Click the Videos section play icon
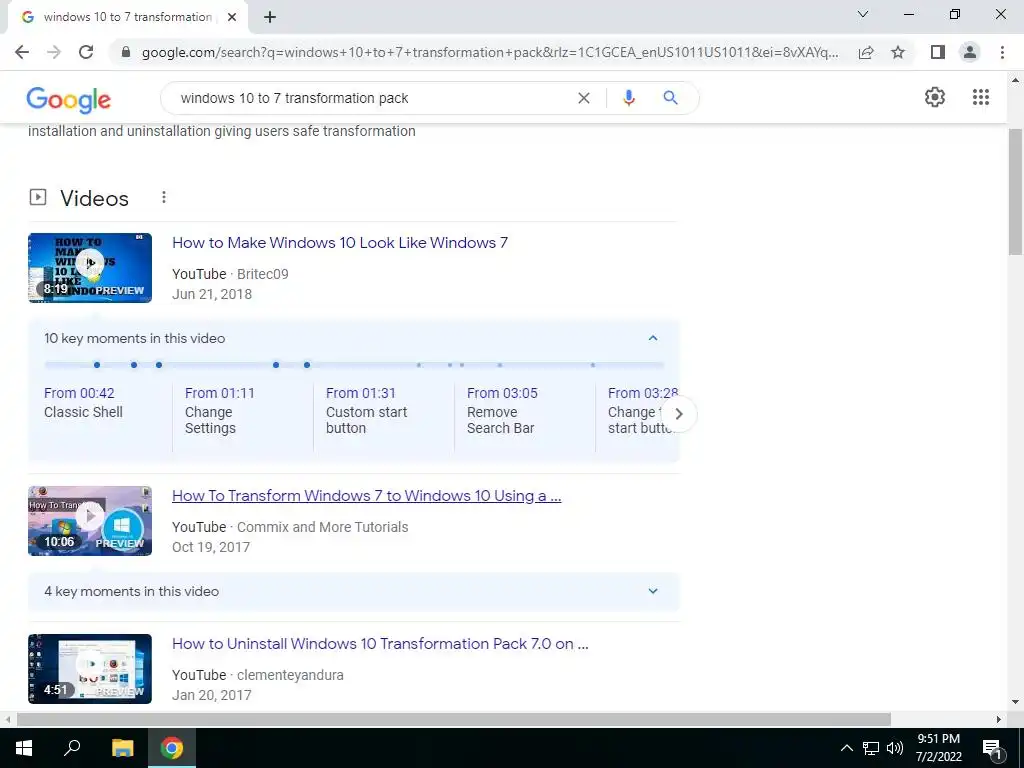The image size is (1024, 768). pyautogui.click(x=38, y=197)
